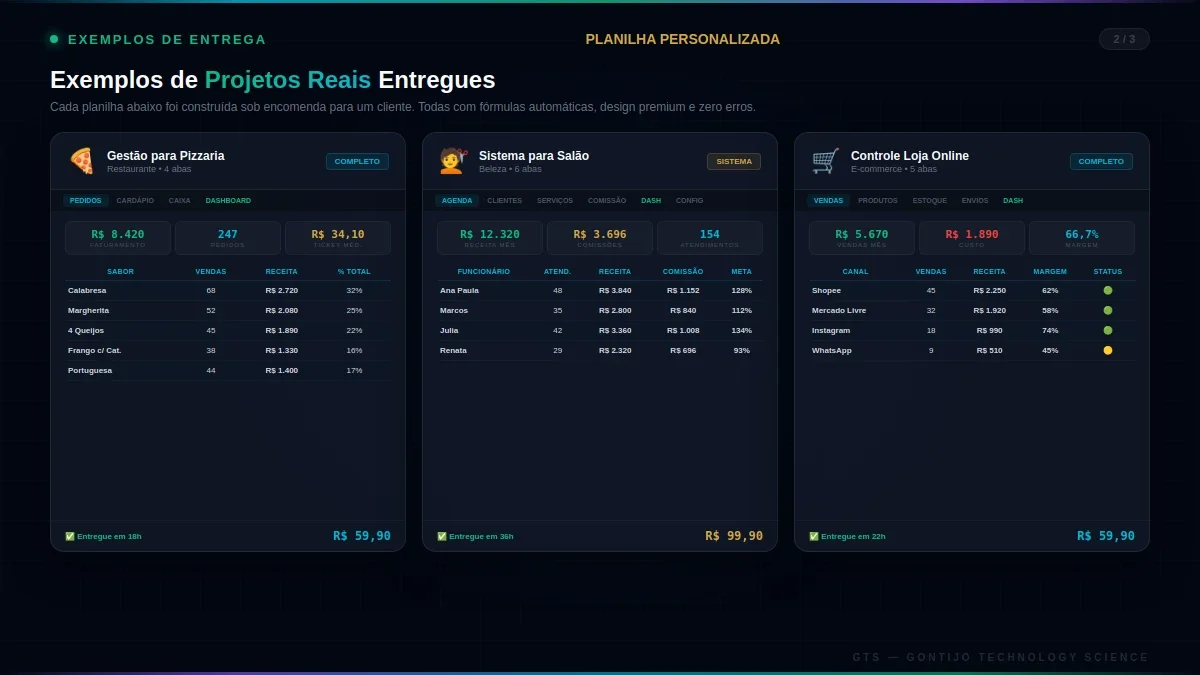
Task: Open the Dash tab in Loja Online card
Action: click(1013, 200)
